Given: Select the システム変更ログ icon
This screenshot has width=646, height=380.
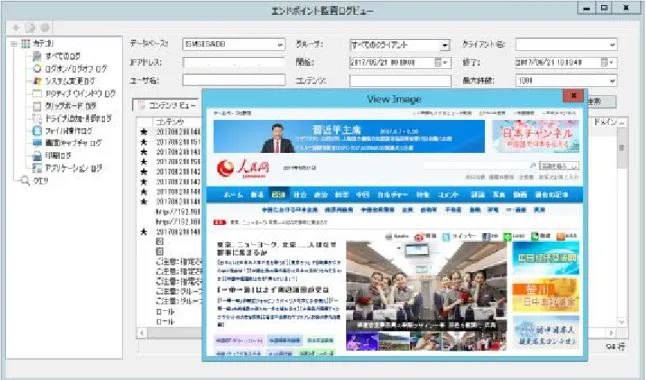Looking at the screenshot, I should tap(37, 81).
